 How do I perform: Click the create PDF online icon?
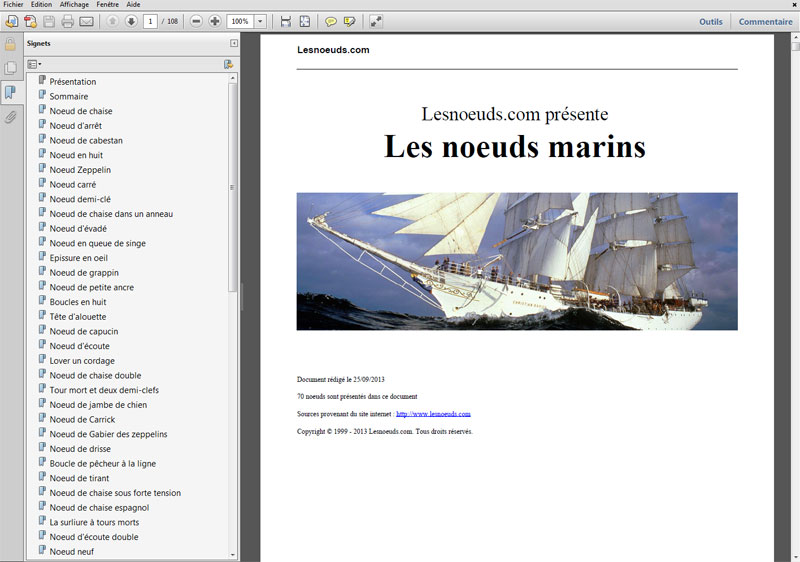[31, 21]
